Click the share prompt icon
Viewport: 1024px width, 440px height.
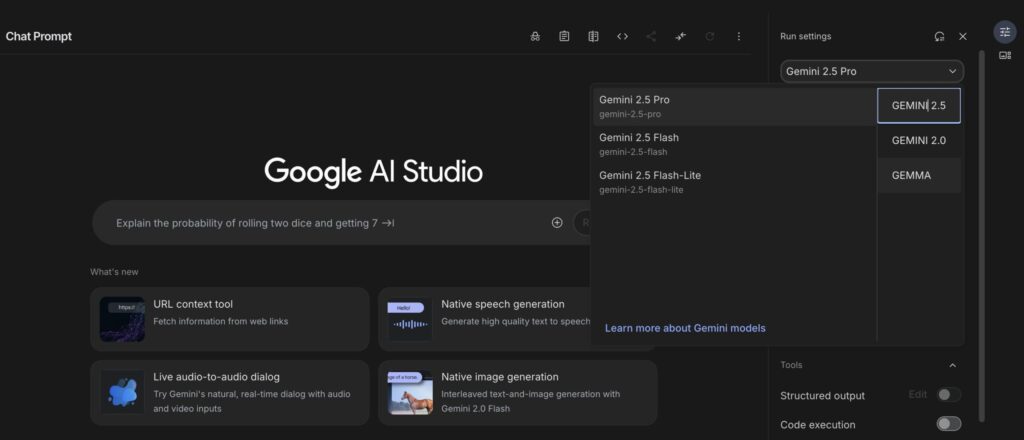click(651, 37)
